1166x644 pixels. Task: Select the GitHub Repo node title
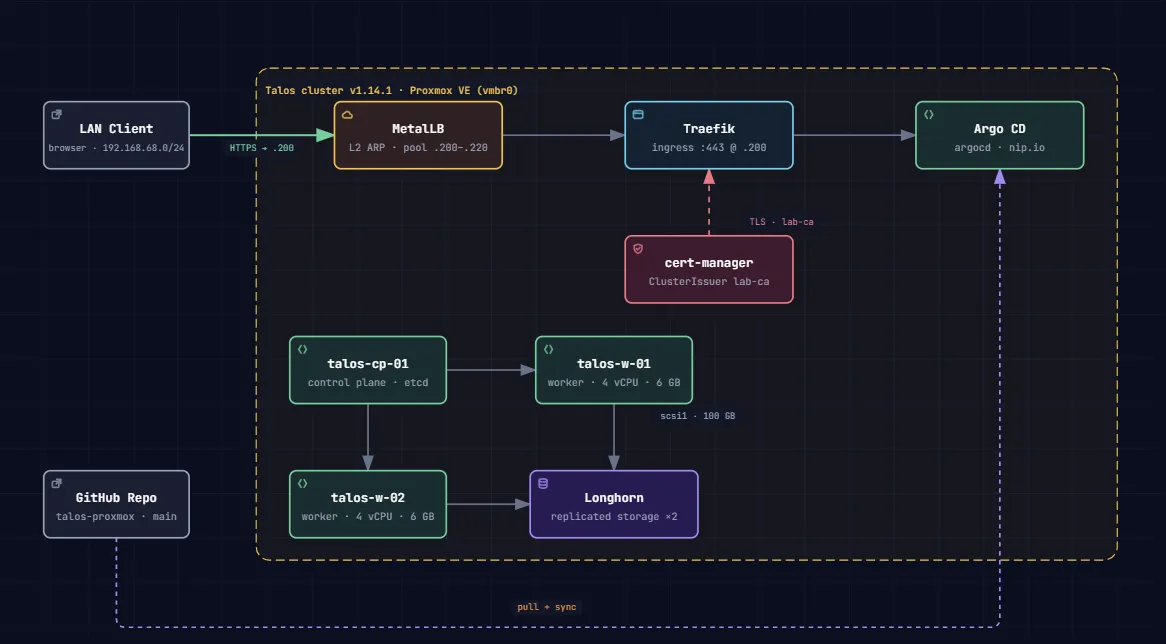pos(116,498)
